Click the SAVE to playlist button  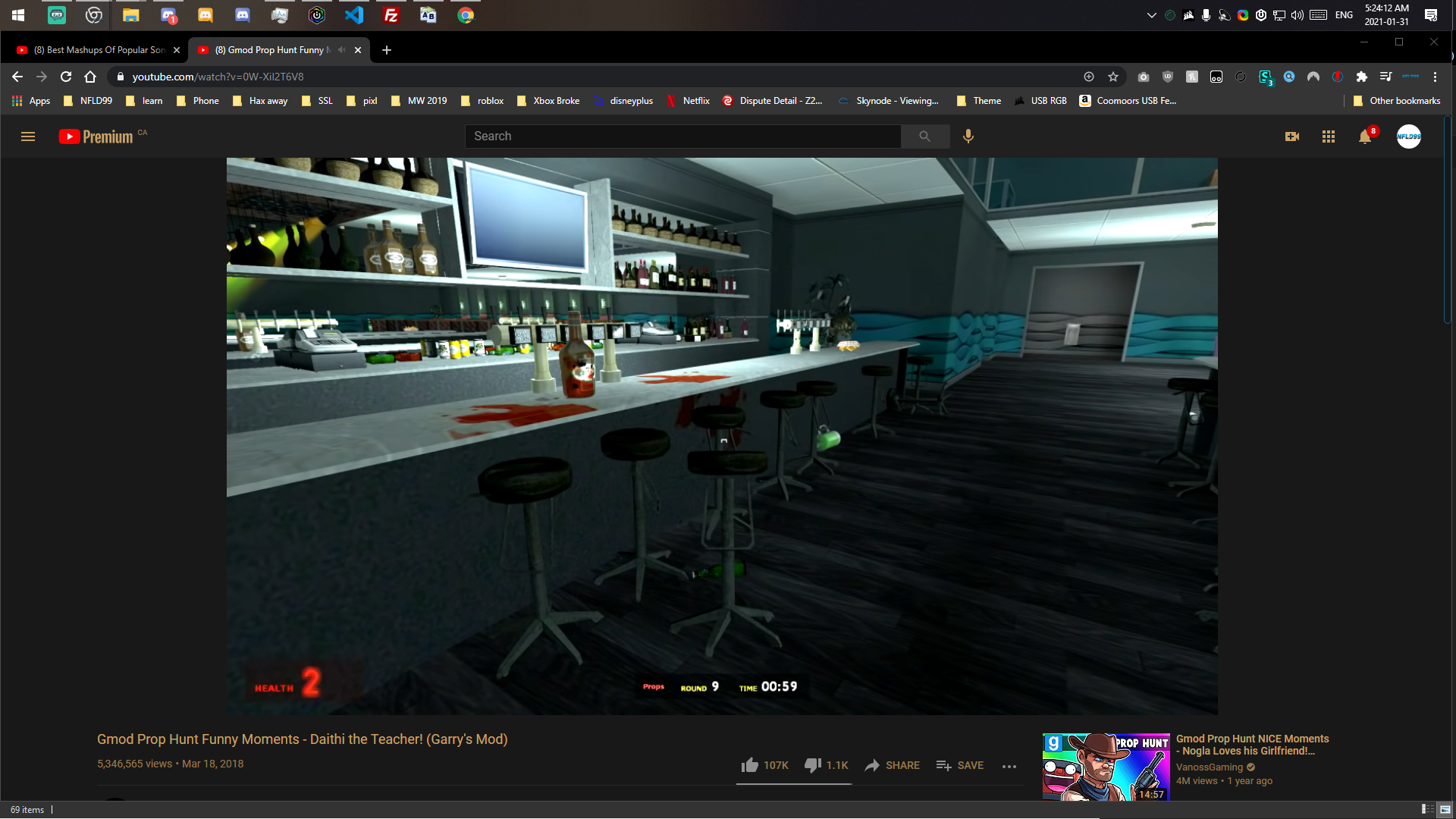click(x=960, y=765)
